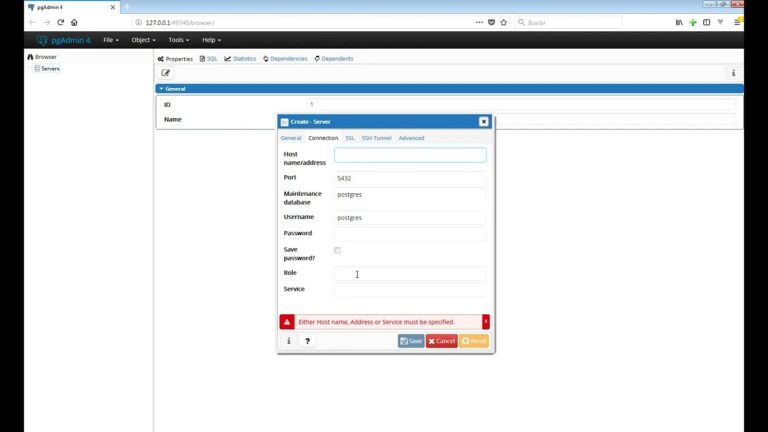Select Servers in the browser tree
The width and height of the screenshot is (768, 432).
(x=47, y=69)
